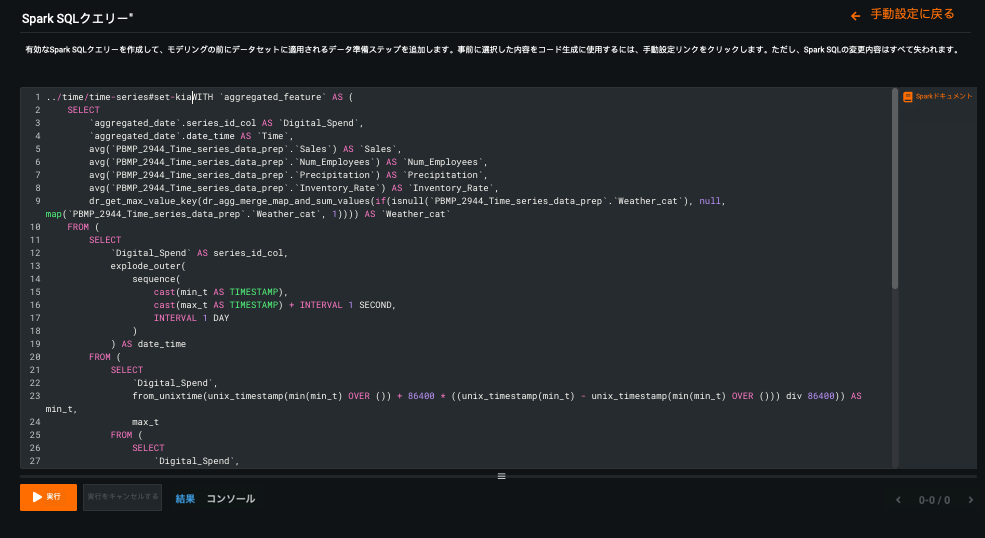Click the 0-0 / 0 page counter
The width and height of the screenshot is (985, 538).
pyautogui.click(x=934, y=500)
